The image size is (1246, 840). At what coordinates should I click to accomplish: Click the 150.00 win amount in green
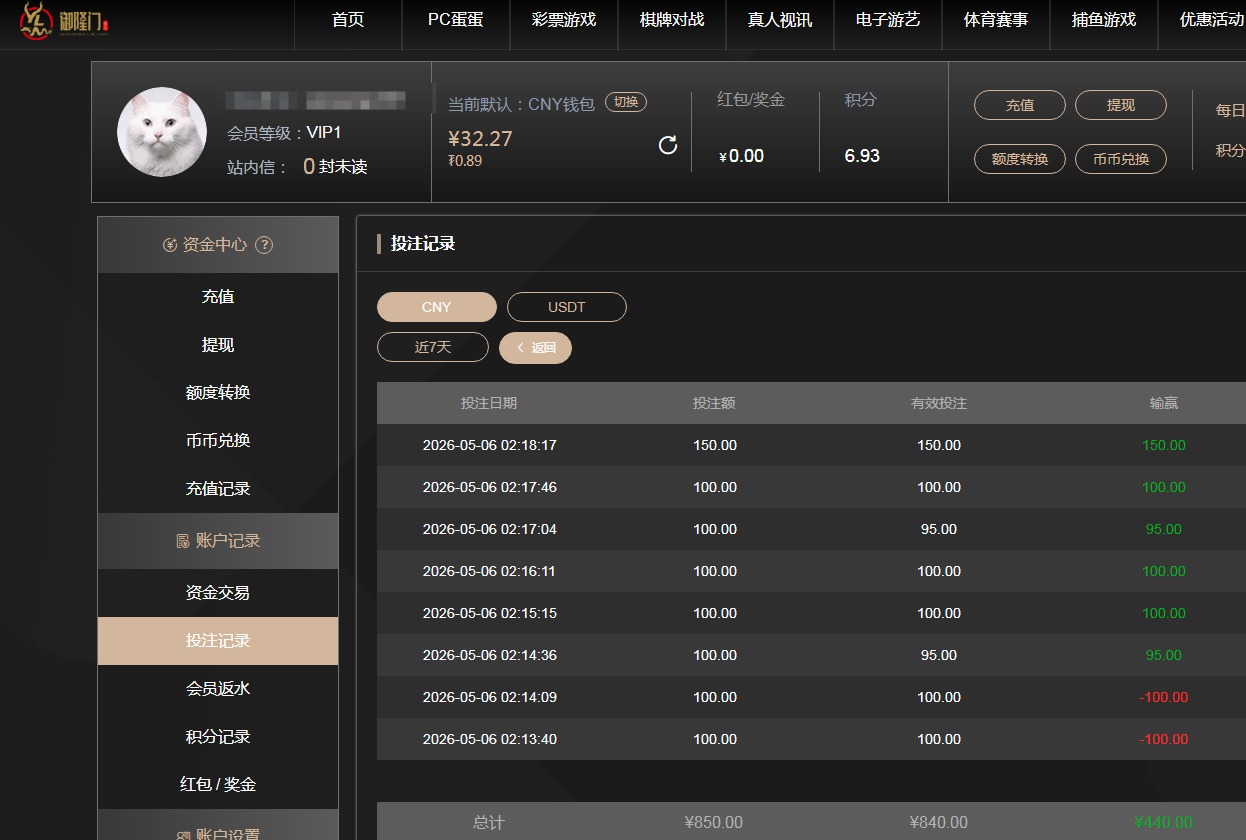(x=1164, y=445)
